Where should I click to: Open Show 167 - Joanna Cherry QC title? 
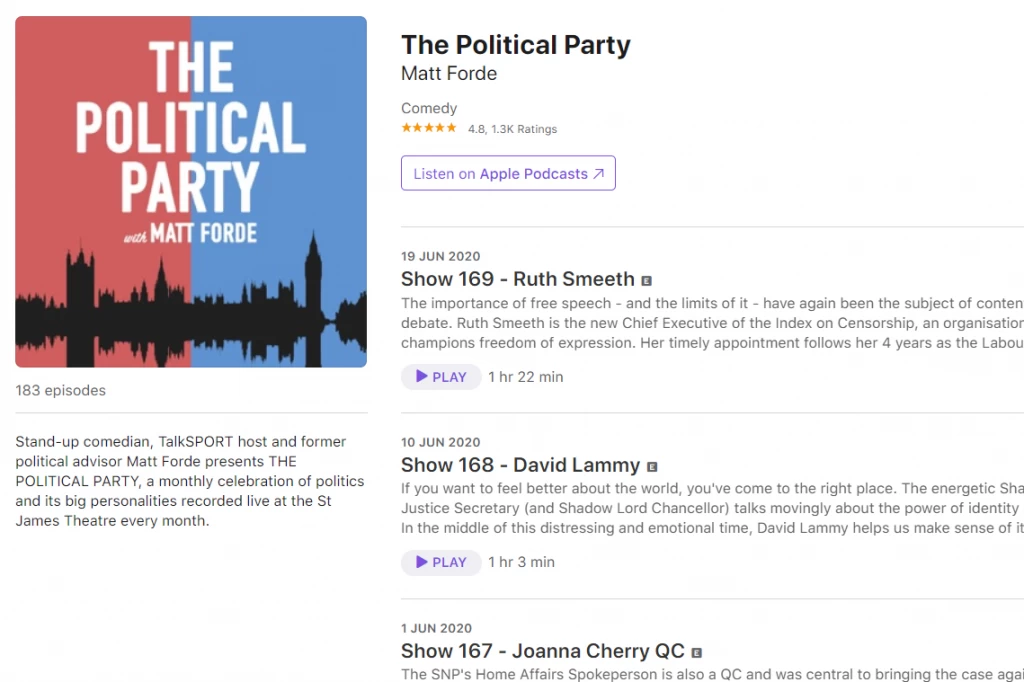click(543, 651)
